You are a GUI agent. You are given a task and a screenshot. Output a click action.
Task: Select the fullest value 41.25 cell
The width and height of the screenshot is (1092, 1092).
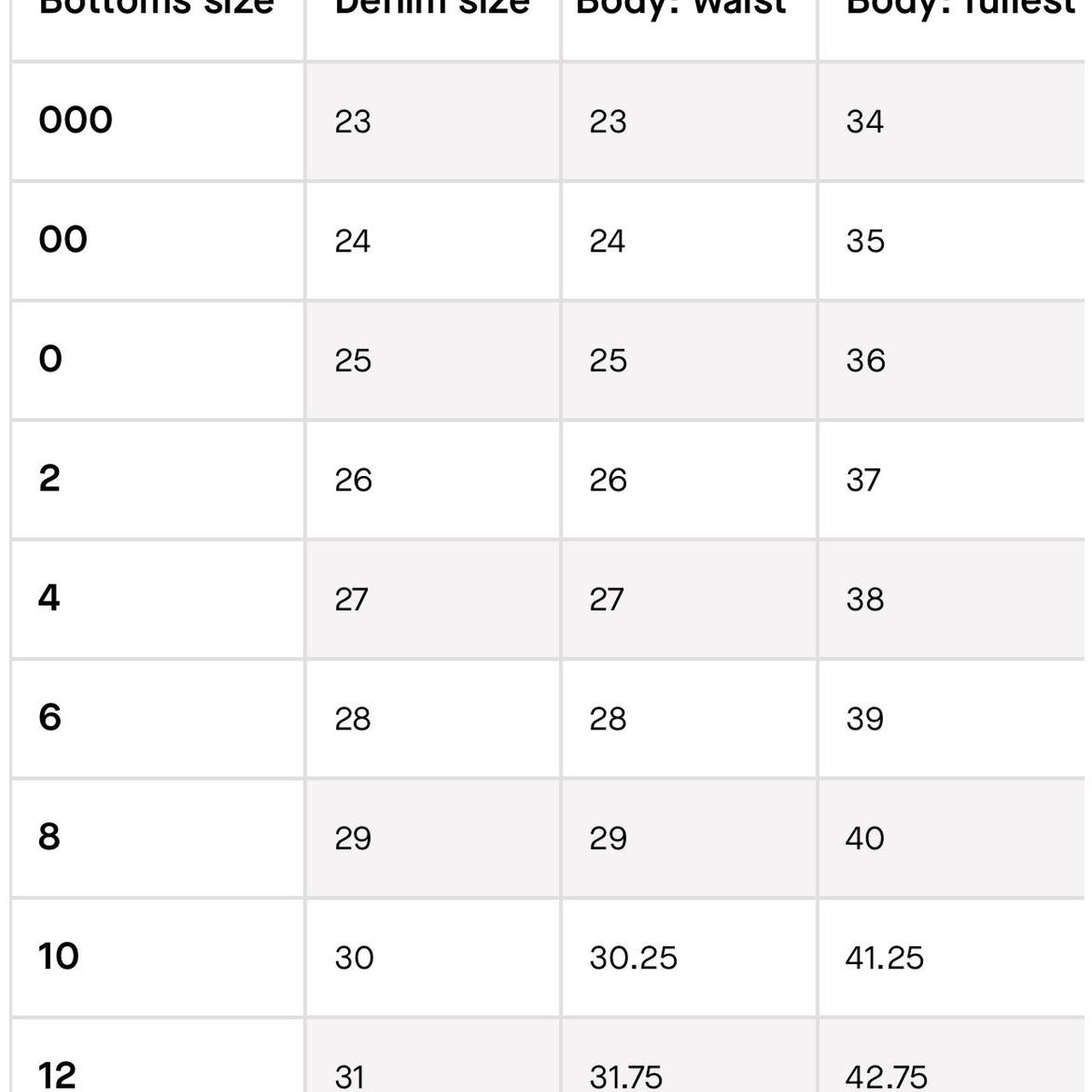[951, 957]
